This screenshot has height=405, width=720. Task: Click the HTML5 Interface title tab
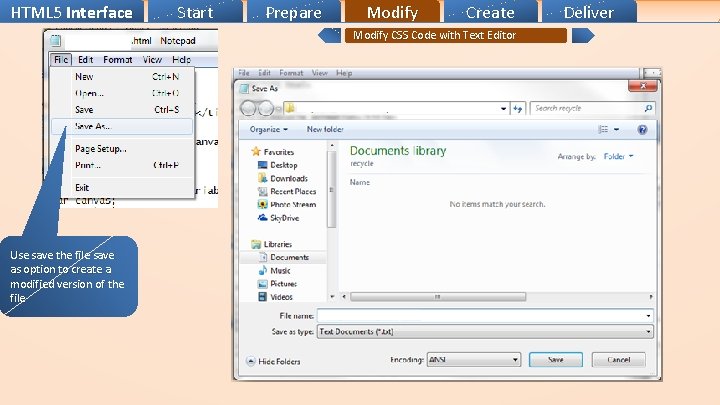pos(72,11)
